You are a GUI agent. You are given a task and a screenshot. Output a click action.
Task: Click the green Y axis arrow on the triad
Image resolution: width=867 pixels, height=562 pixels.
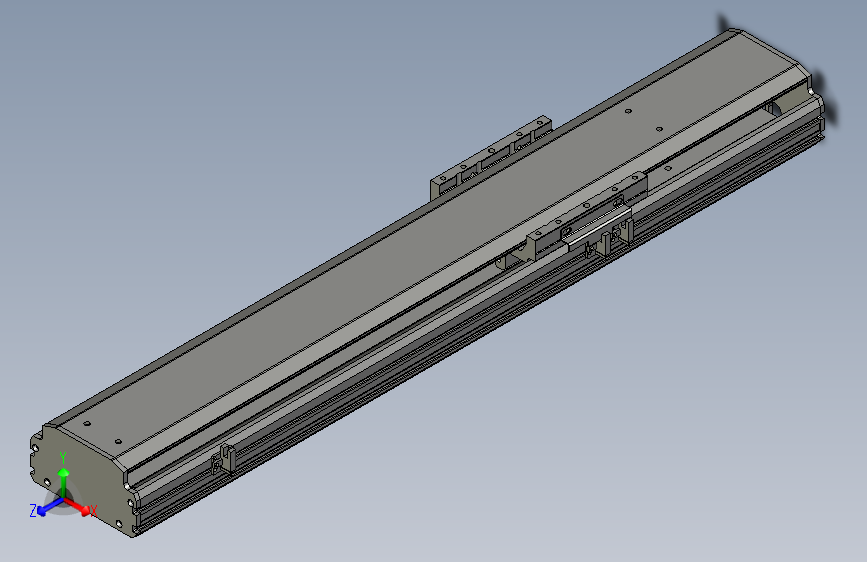(64, 482)
